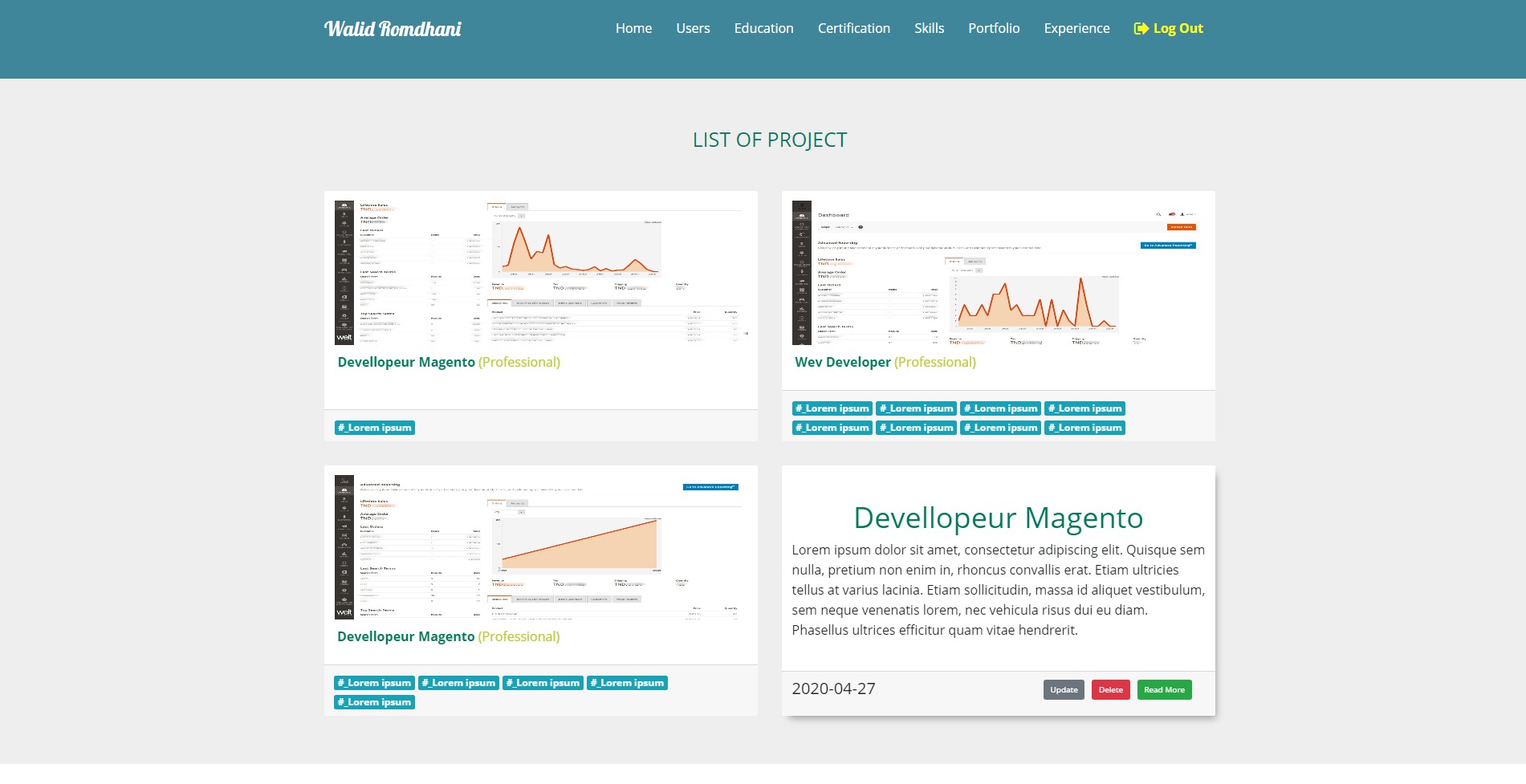The width and height of the screenshot is (1526, 784).
Task: Click (Professional) label on first project card
Action: click(x=519, y=362)
